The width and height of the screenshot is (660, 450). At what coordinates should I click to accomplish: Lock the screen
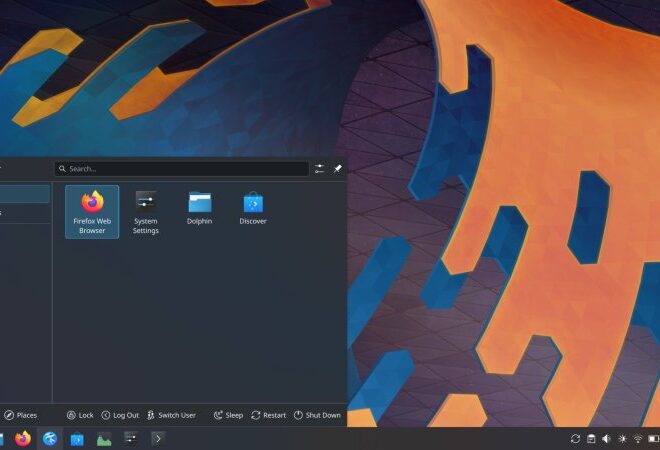(80, 415)
